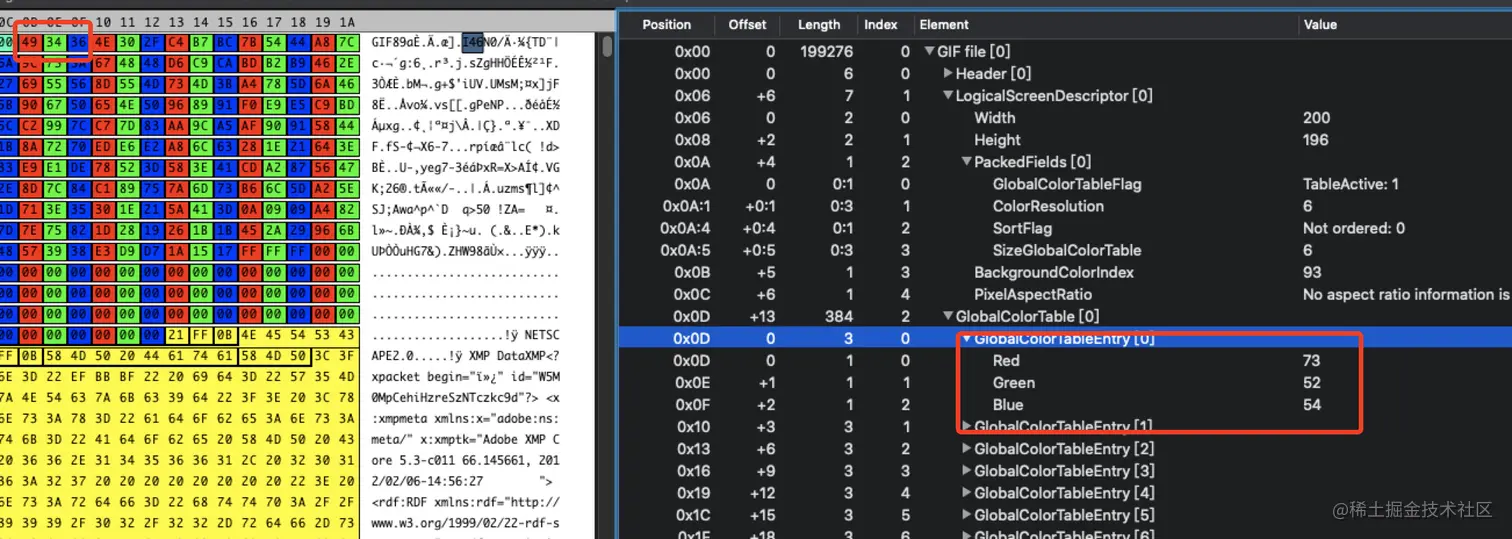Select the GlobalColorTableFlag row
The image size is (1512, 539).
tap(1065, 184)
